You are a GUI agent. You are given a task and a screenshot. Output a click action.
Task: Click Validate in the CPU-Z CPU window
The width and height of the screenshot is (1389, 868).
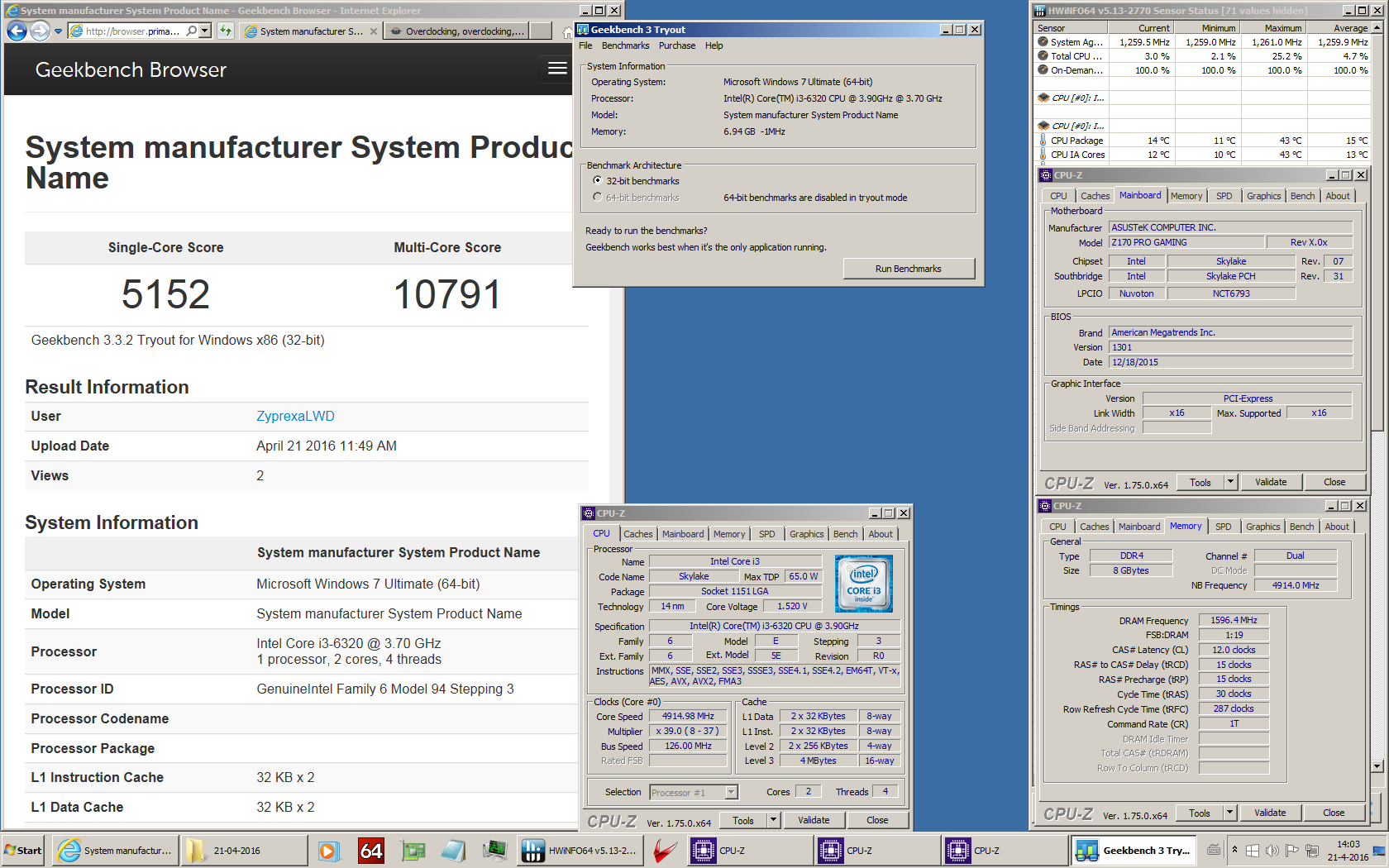[x=814, y=820]
